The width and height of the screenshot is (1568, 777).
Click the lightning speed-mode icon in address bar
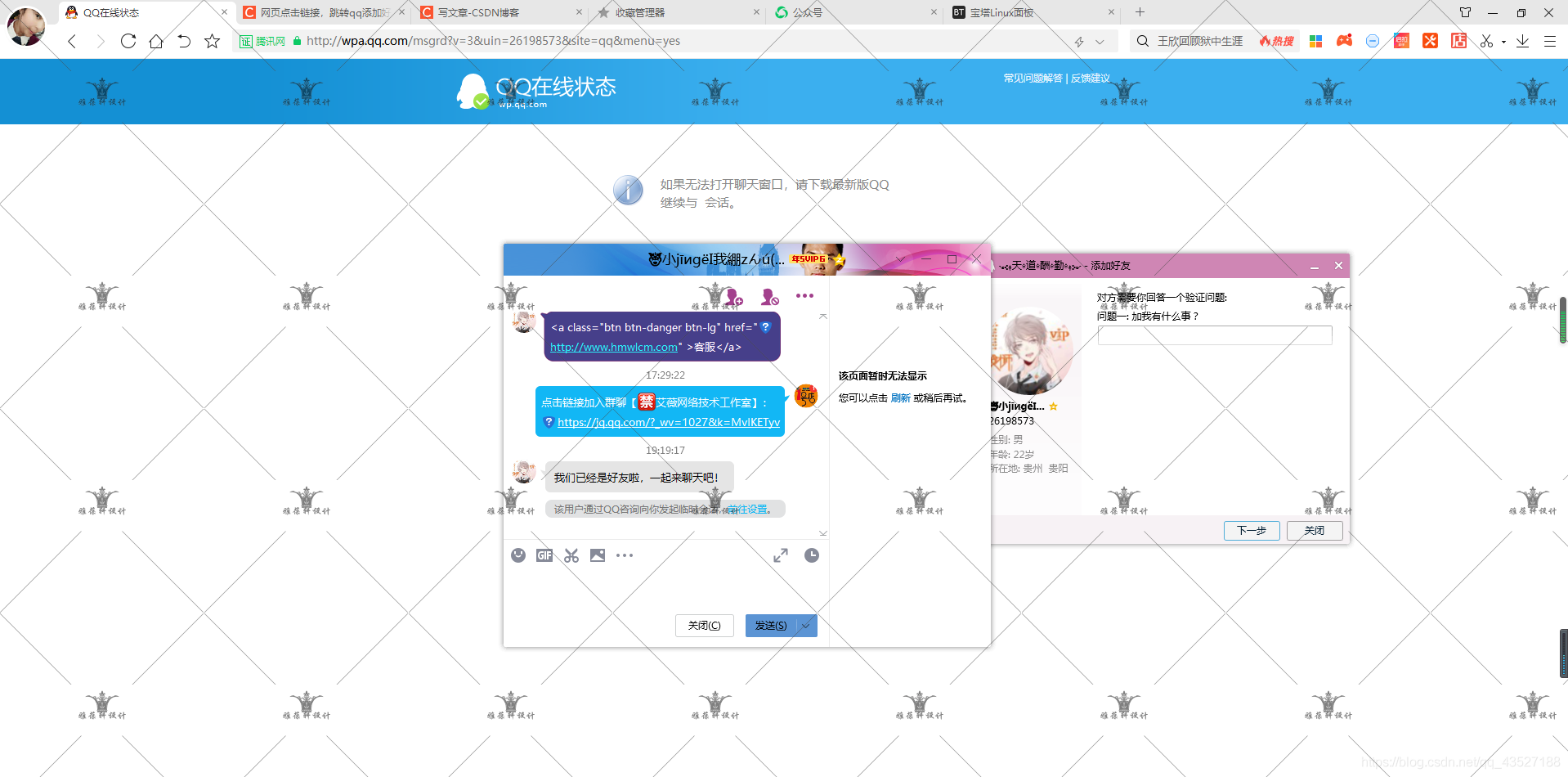[x=1079, y=42]
